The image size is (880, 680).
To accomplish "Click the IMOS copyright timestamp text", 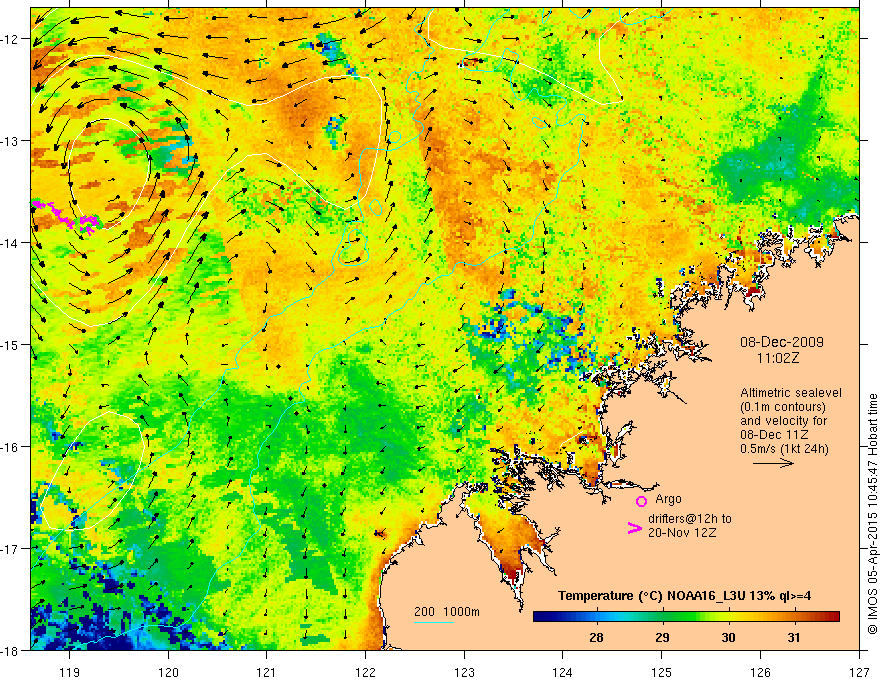I will (x=873, y=514).
